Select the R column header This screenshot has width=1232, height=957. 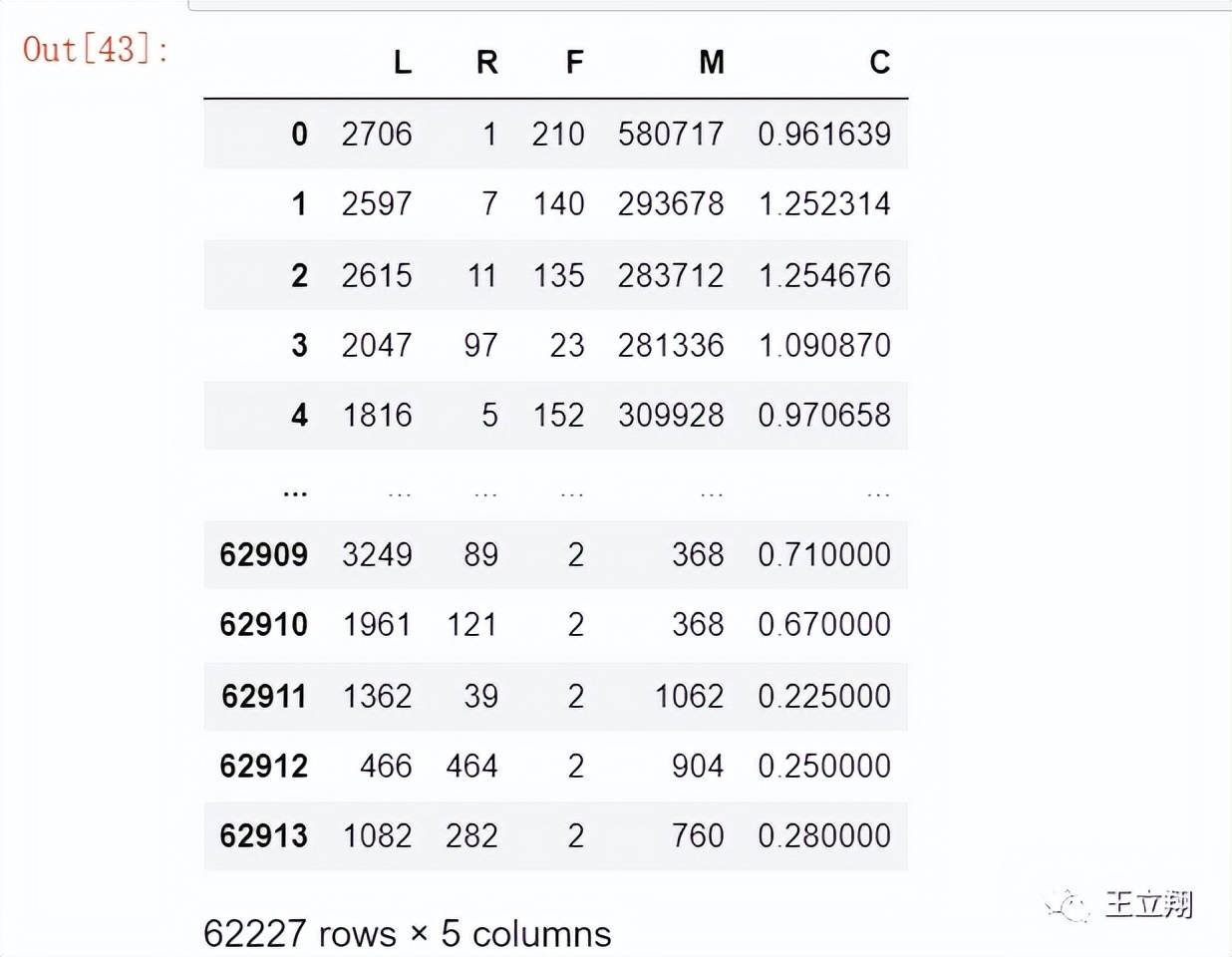tap(486, 63)
